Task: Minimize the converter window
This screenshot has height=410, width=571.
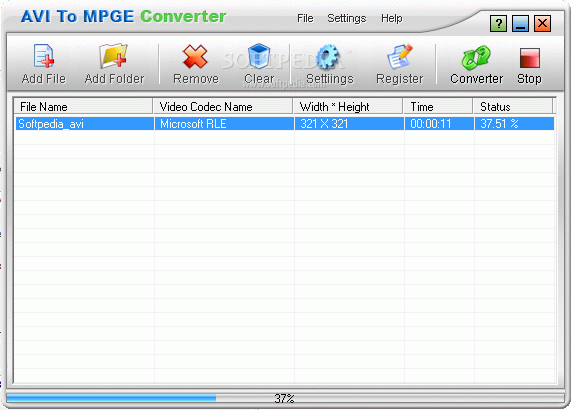Action: pyautogui.click(x=520, y=24)
